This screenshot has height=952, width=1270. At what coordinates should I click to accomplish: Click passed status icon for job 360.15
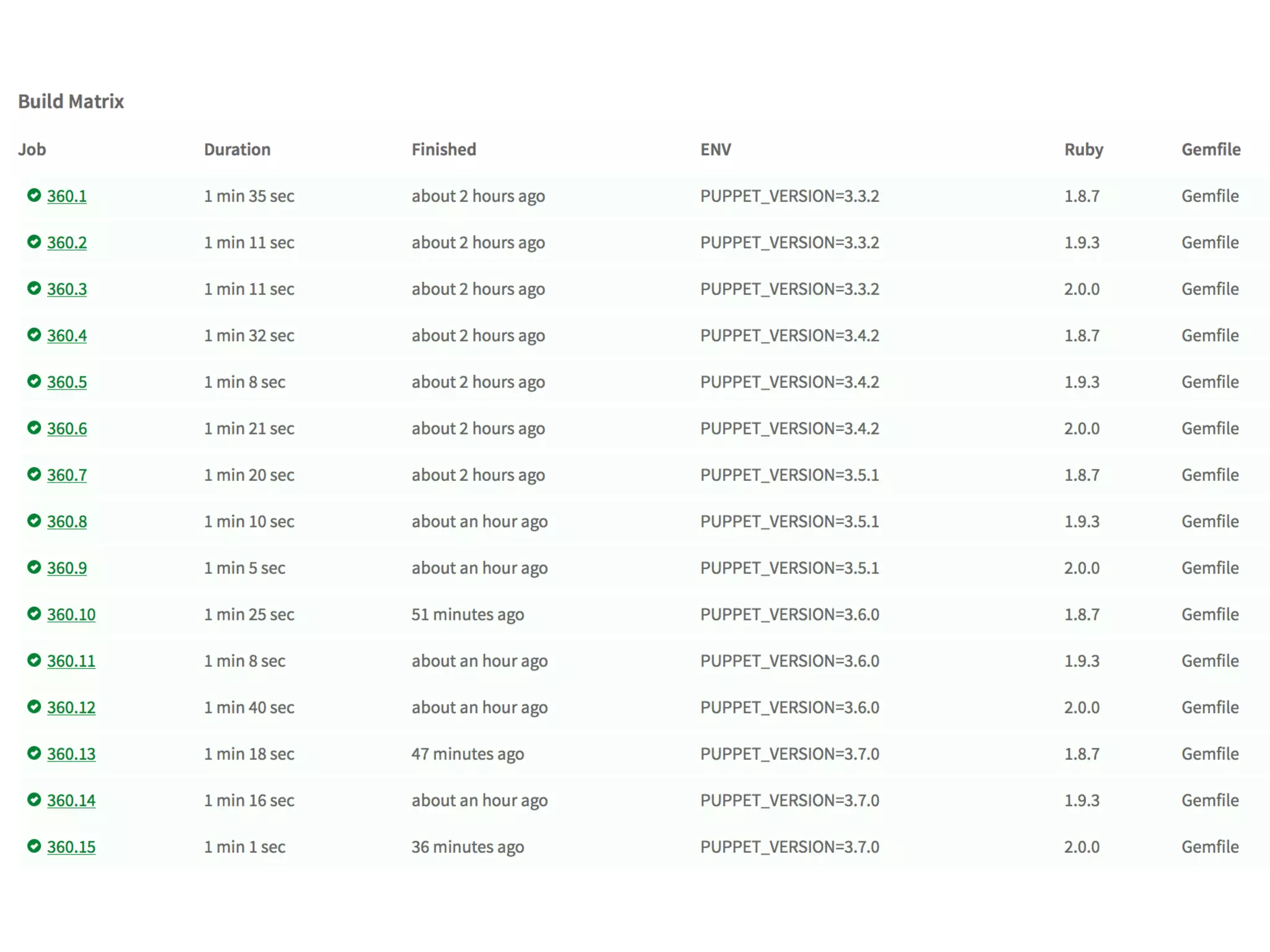click(34, 846)
